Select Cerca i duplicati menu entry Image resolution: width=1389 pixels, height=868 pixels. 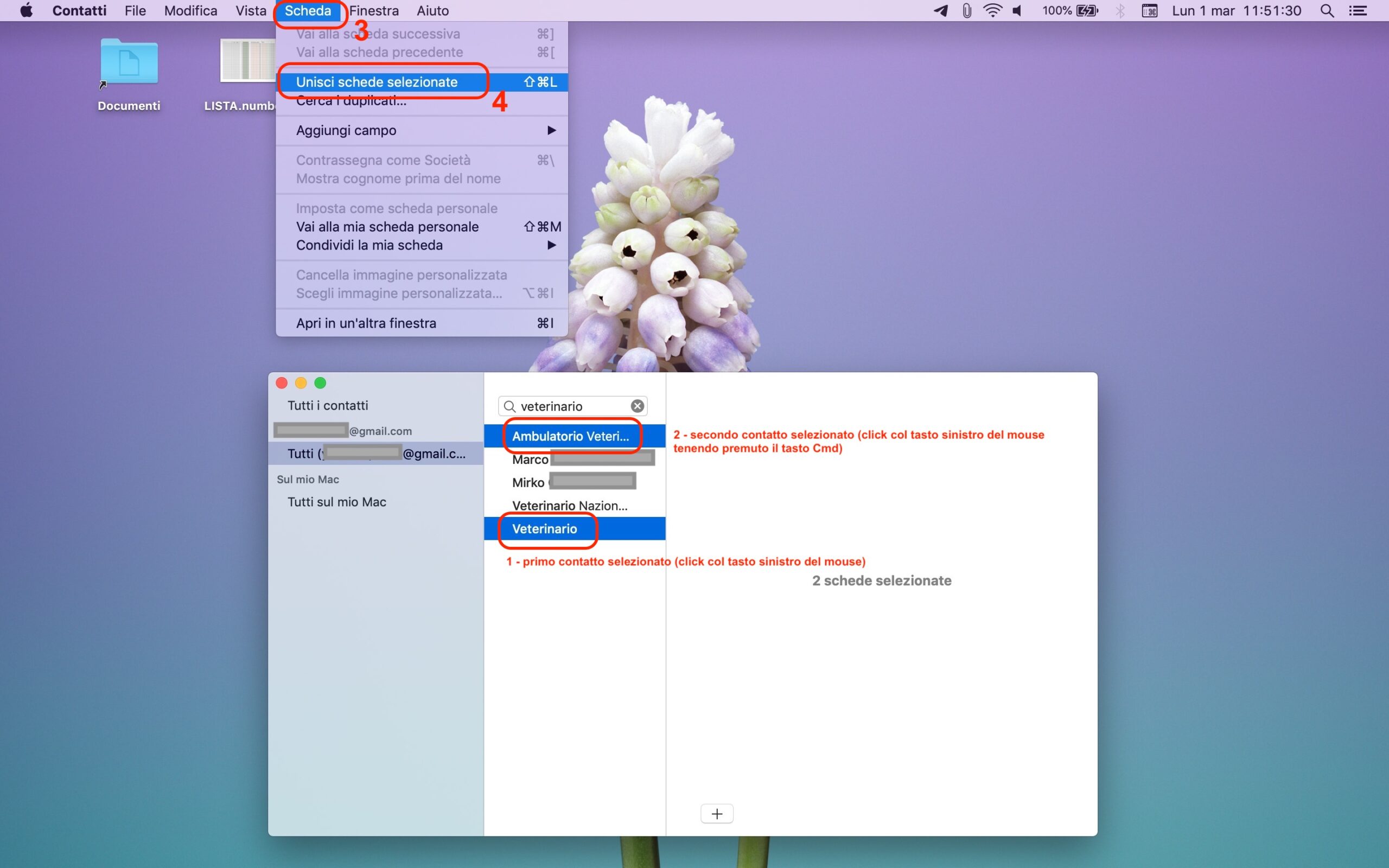pos(367,103)
